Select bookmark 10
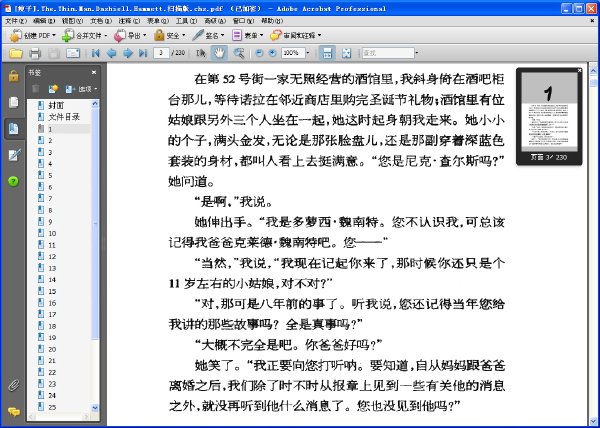 click(x=52, y=233)
